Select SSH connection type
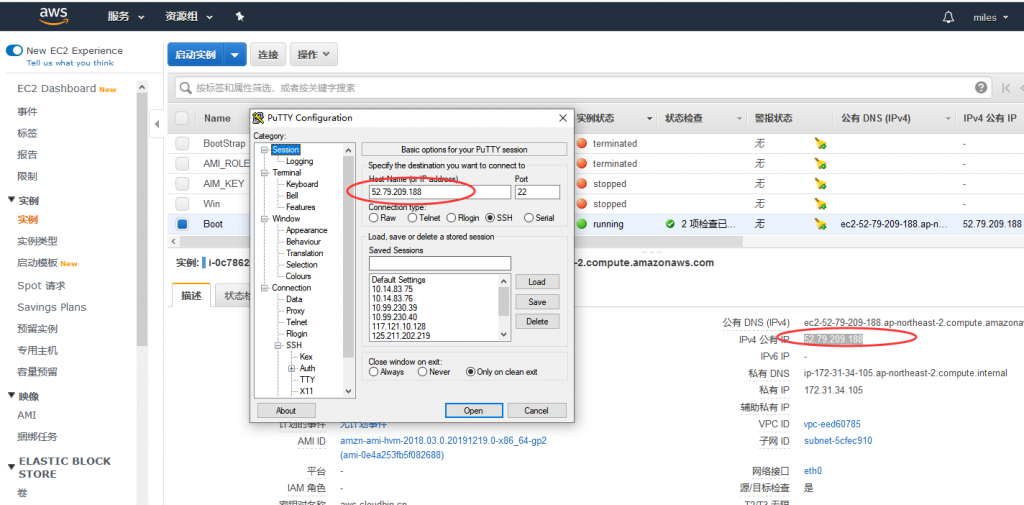The image size is (1024, 505). point(490,218)
